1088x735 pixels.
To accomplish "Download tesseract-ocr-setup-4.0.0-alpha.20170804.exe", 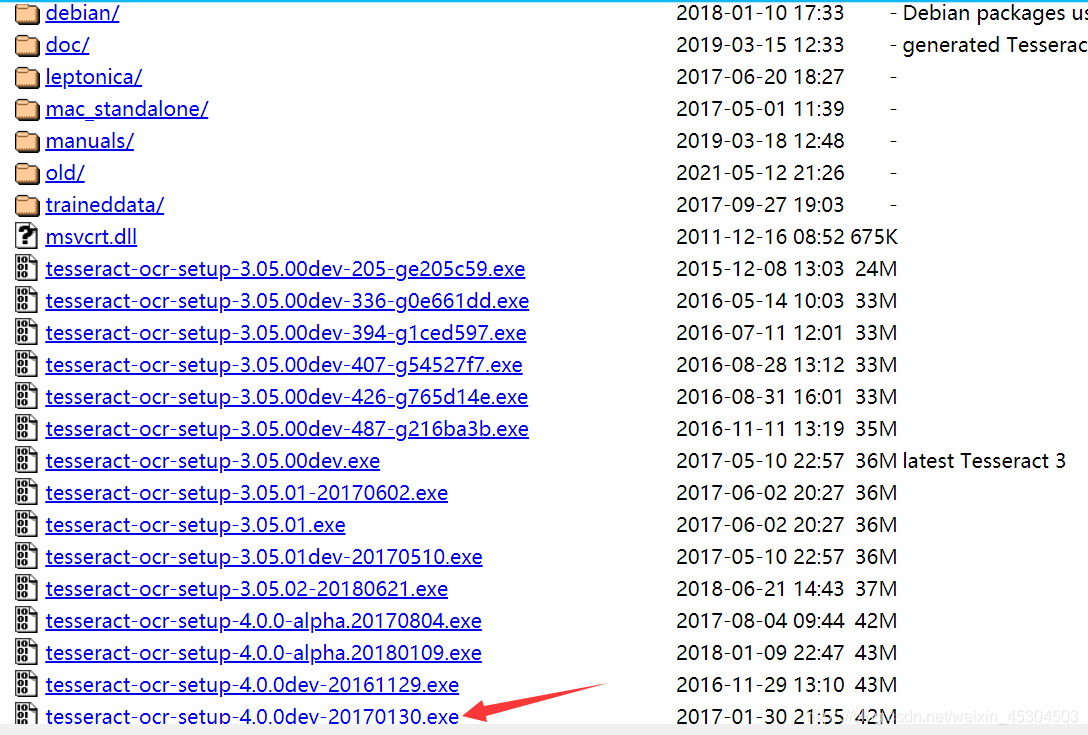I will (264, 620).
